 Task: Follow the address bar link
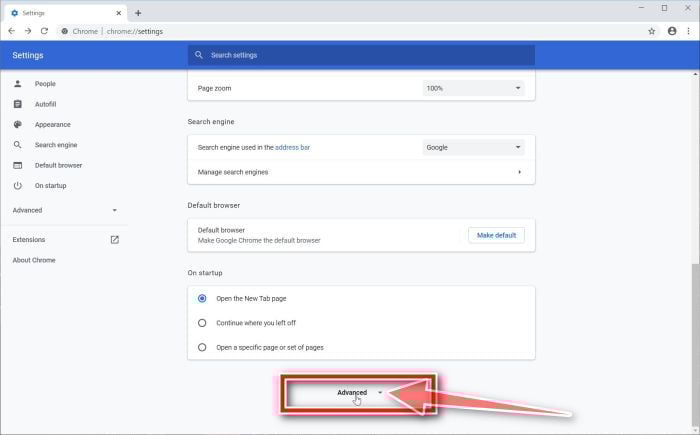click(292, 147)
